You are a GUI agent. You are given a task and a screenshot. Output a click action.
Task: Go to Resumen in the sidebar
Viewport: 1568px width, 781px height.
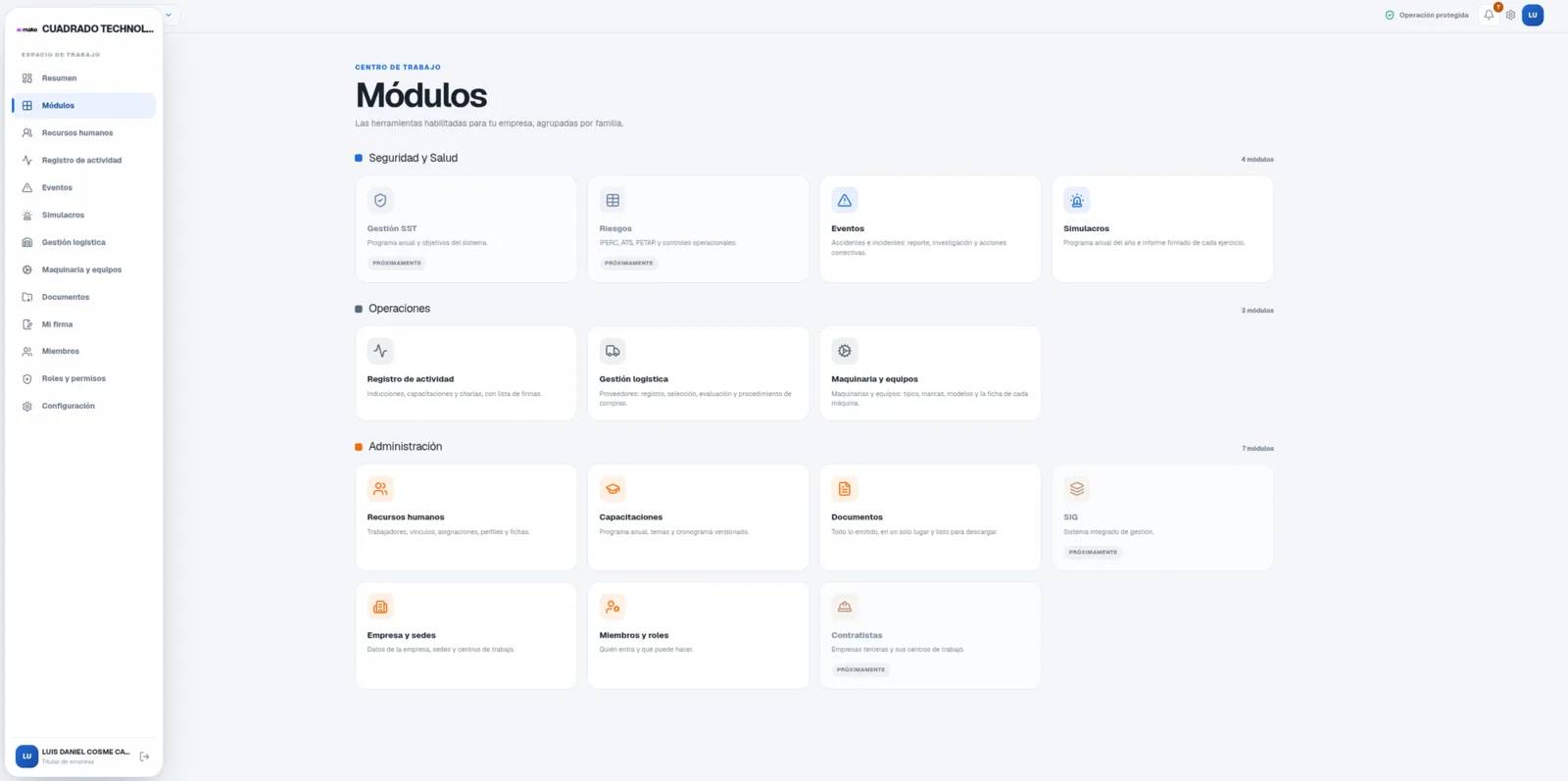pos(84,78)
